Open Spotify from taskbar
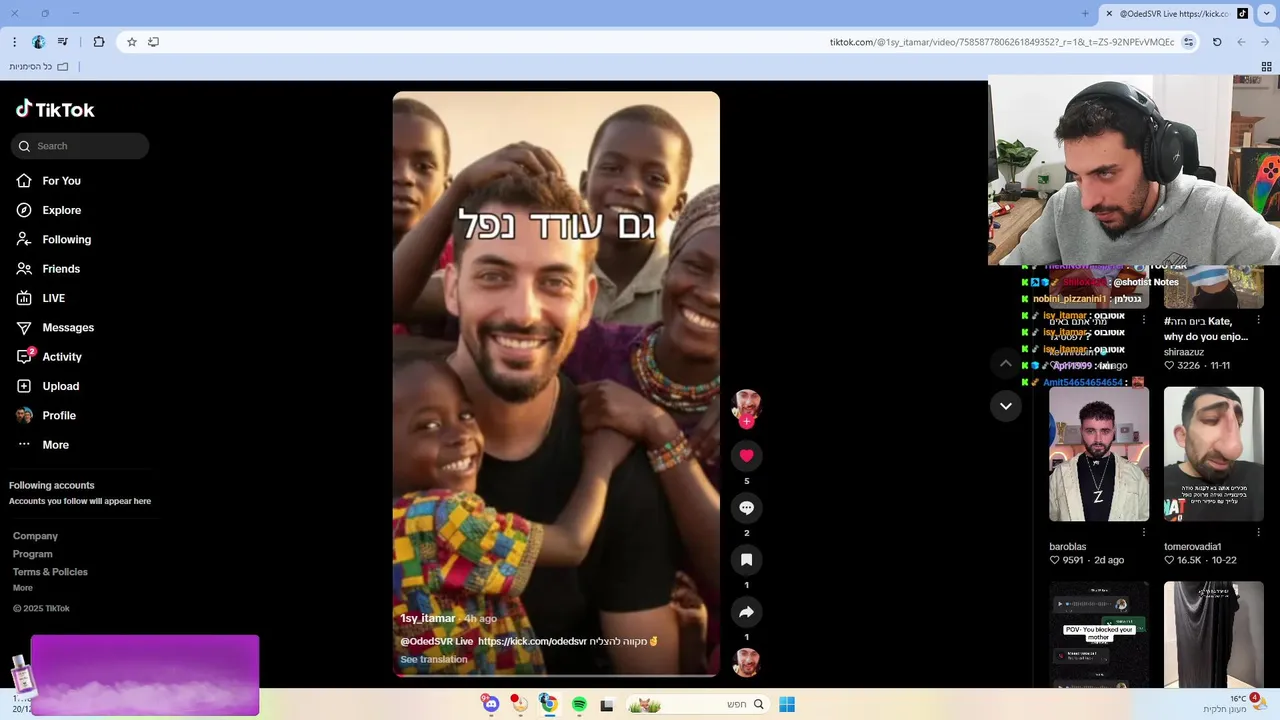This screenshot has height=720, width=1280. click(579, 705)
